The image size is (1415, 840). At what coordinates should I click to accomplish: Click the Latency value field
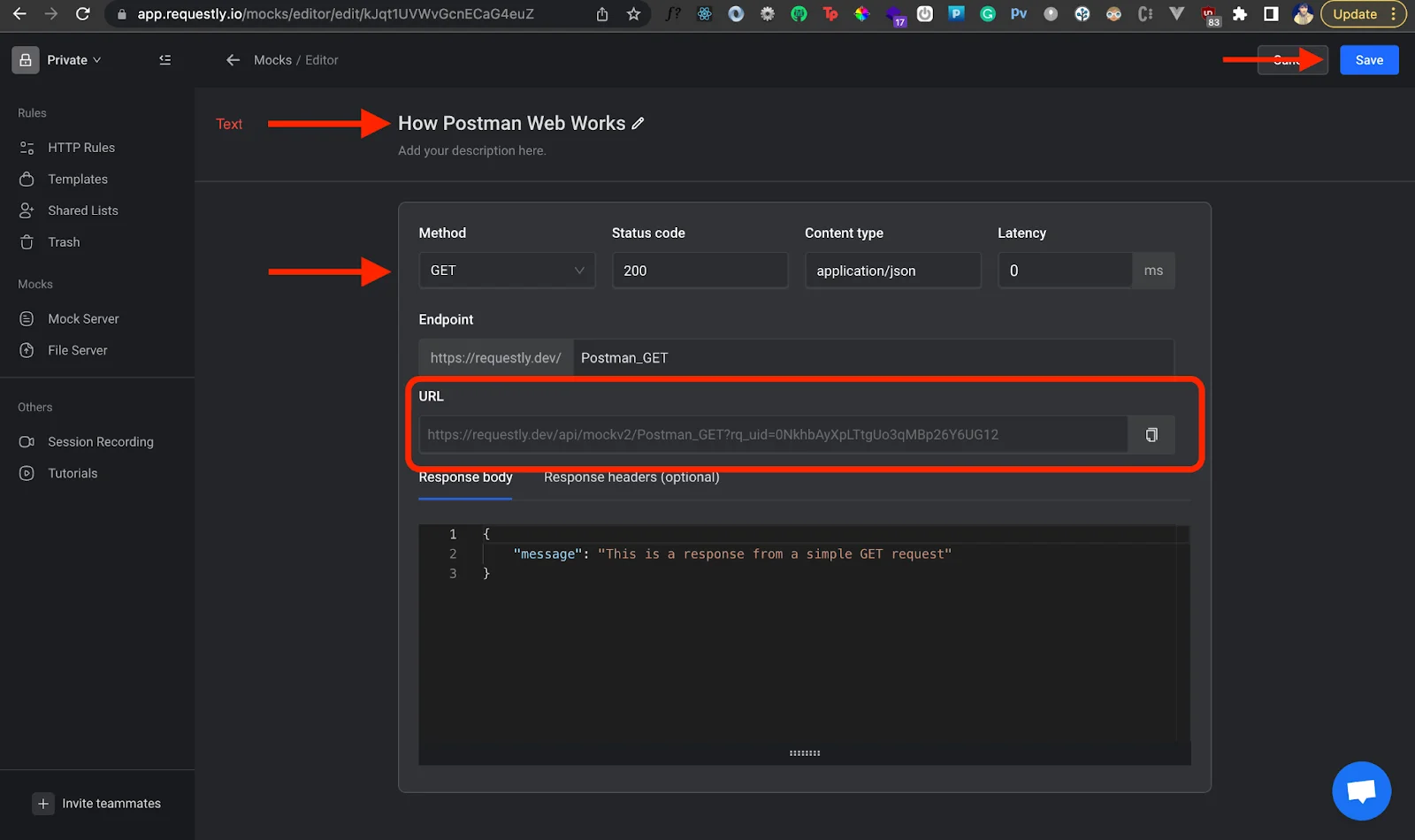[x=1065, y=271]
